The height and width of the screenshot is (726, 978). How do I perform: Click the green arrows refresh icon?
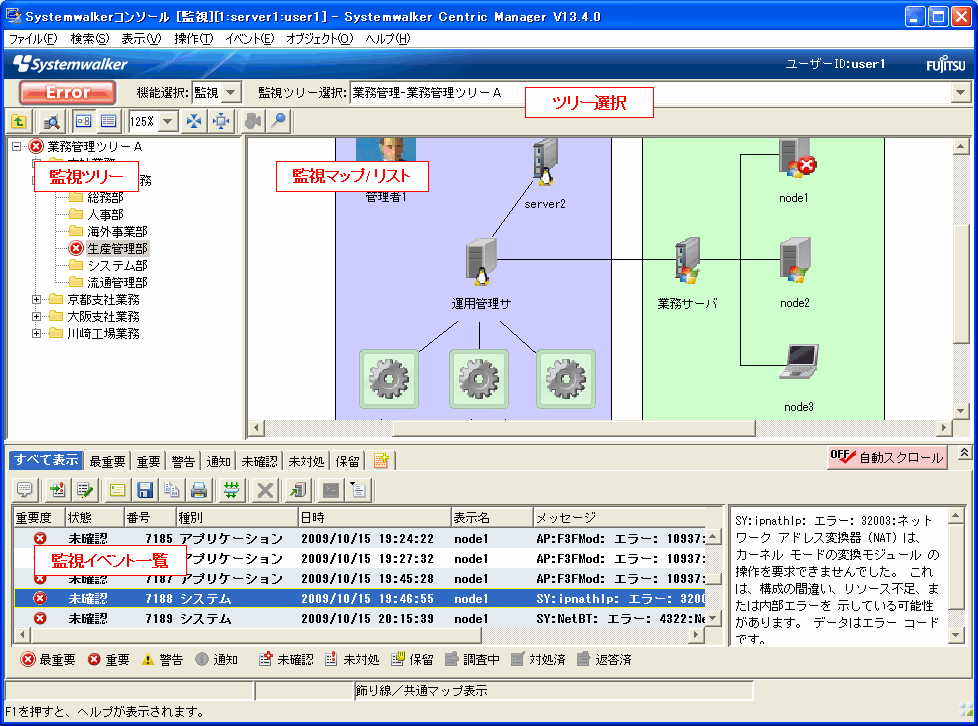231,490
